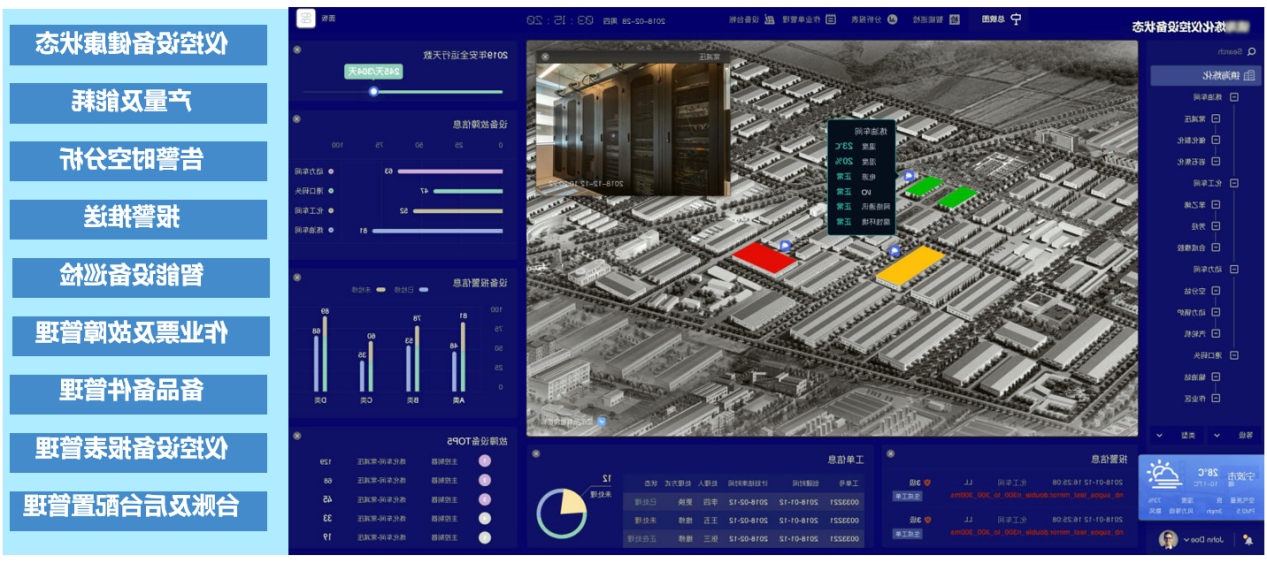Collapse the 化工车间 tree node
The image size is (1267, 563).
pos(1233,183)
